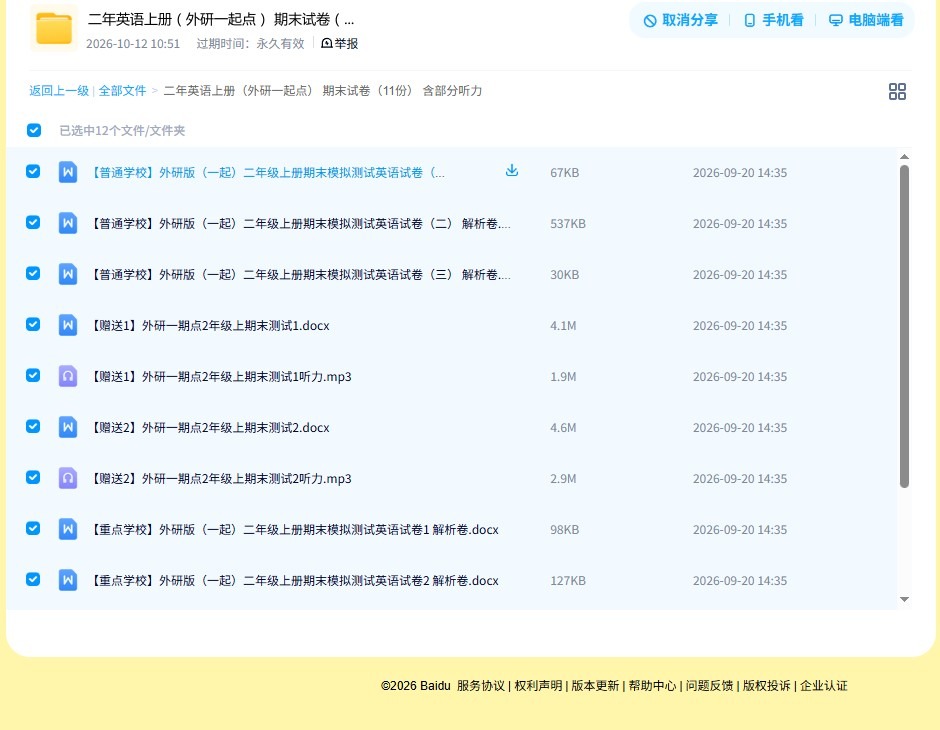
Task: Click the 4.6M size value
Action: coord(563,427)
